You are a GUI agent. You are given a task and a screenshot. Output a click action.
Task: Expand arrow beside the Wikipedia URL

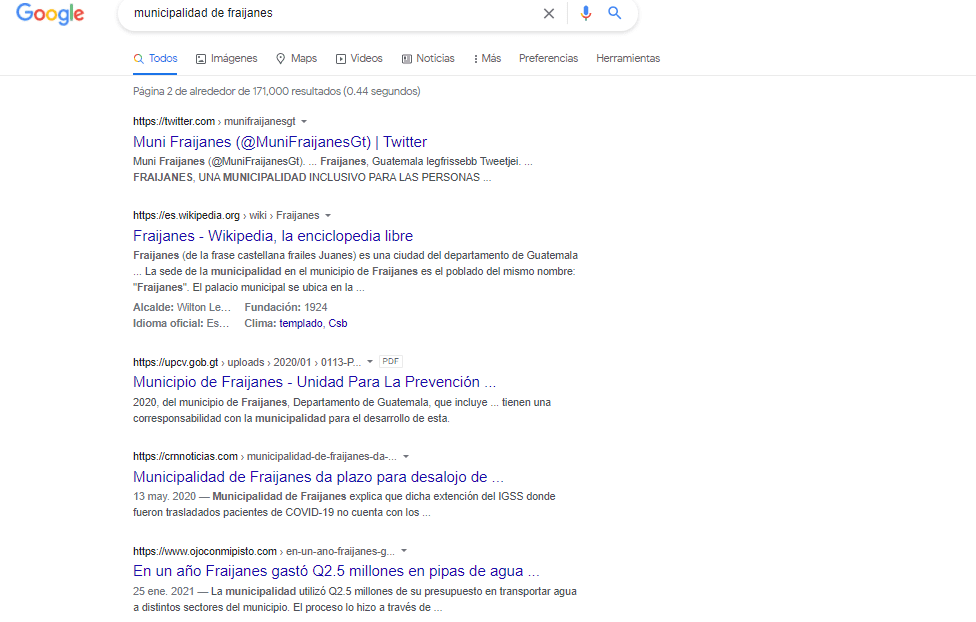(x=327, y=215)
